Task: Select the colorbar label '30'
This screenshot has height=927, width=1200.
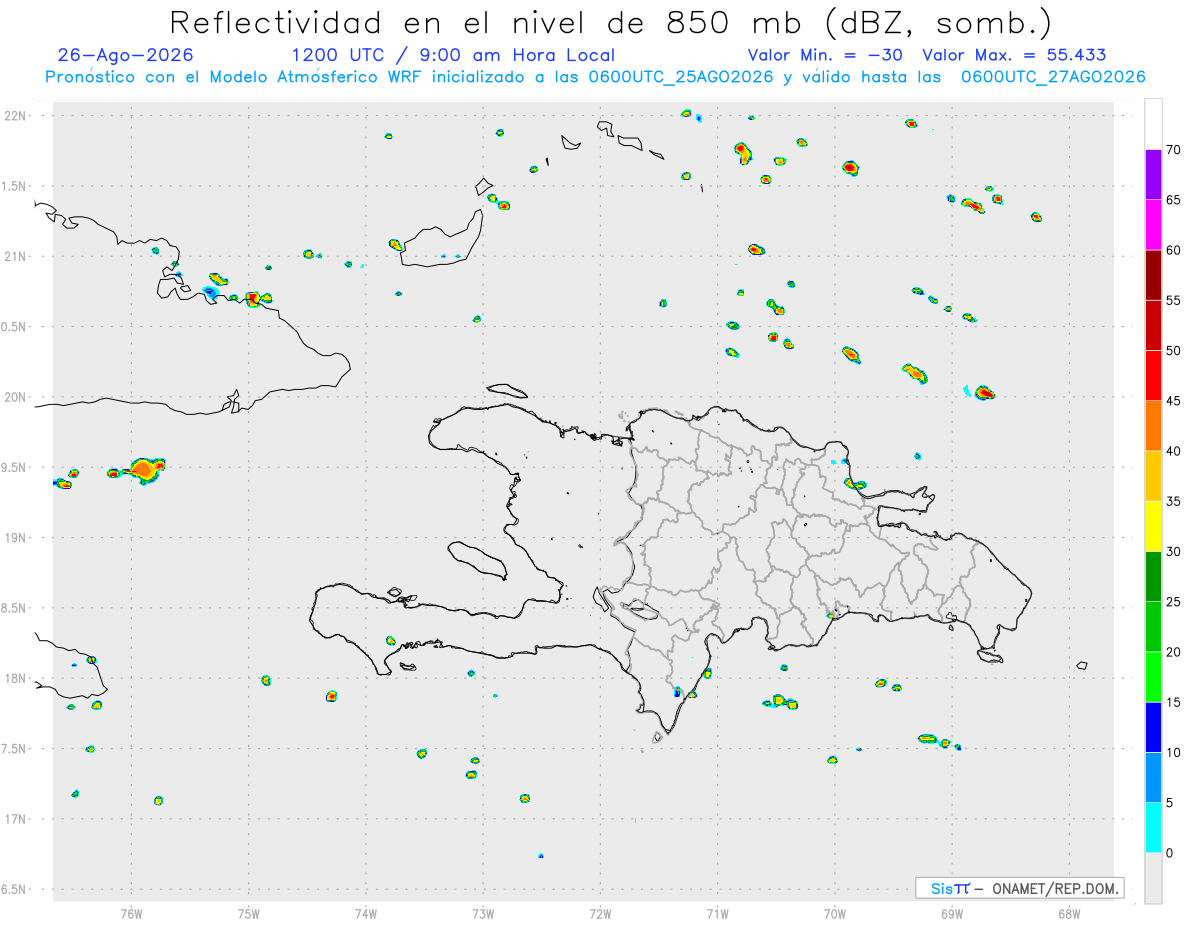Action: tap(1174, 551)
